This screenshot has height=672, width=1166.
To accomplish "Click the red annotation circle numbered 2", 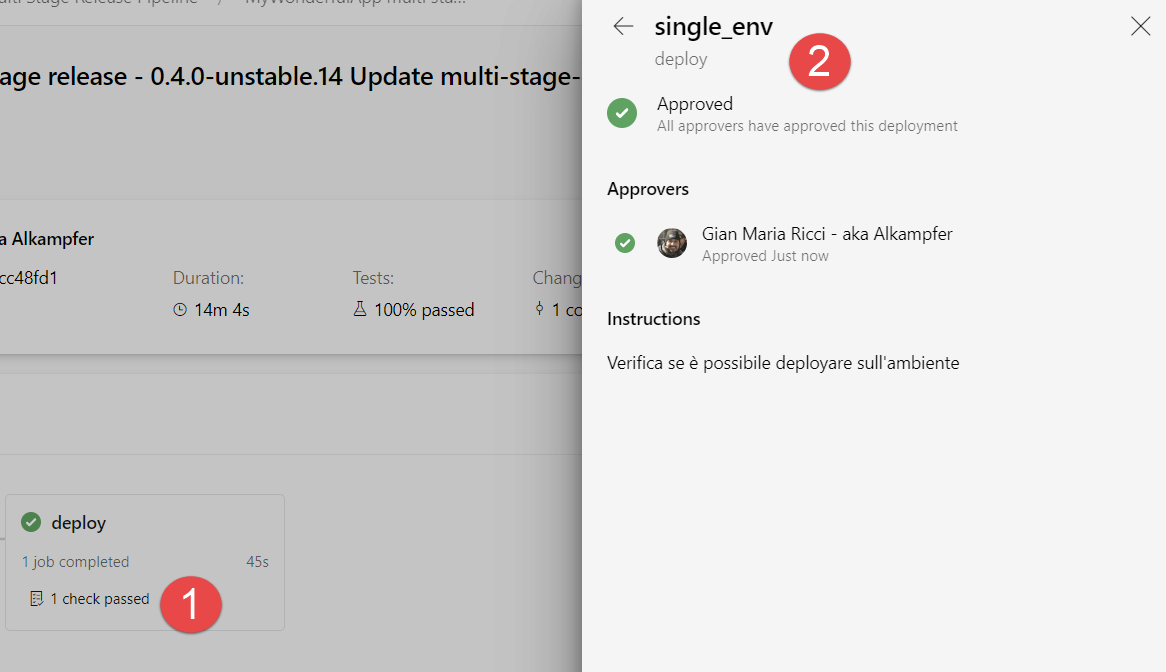I will point(819,62).
